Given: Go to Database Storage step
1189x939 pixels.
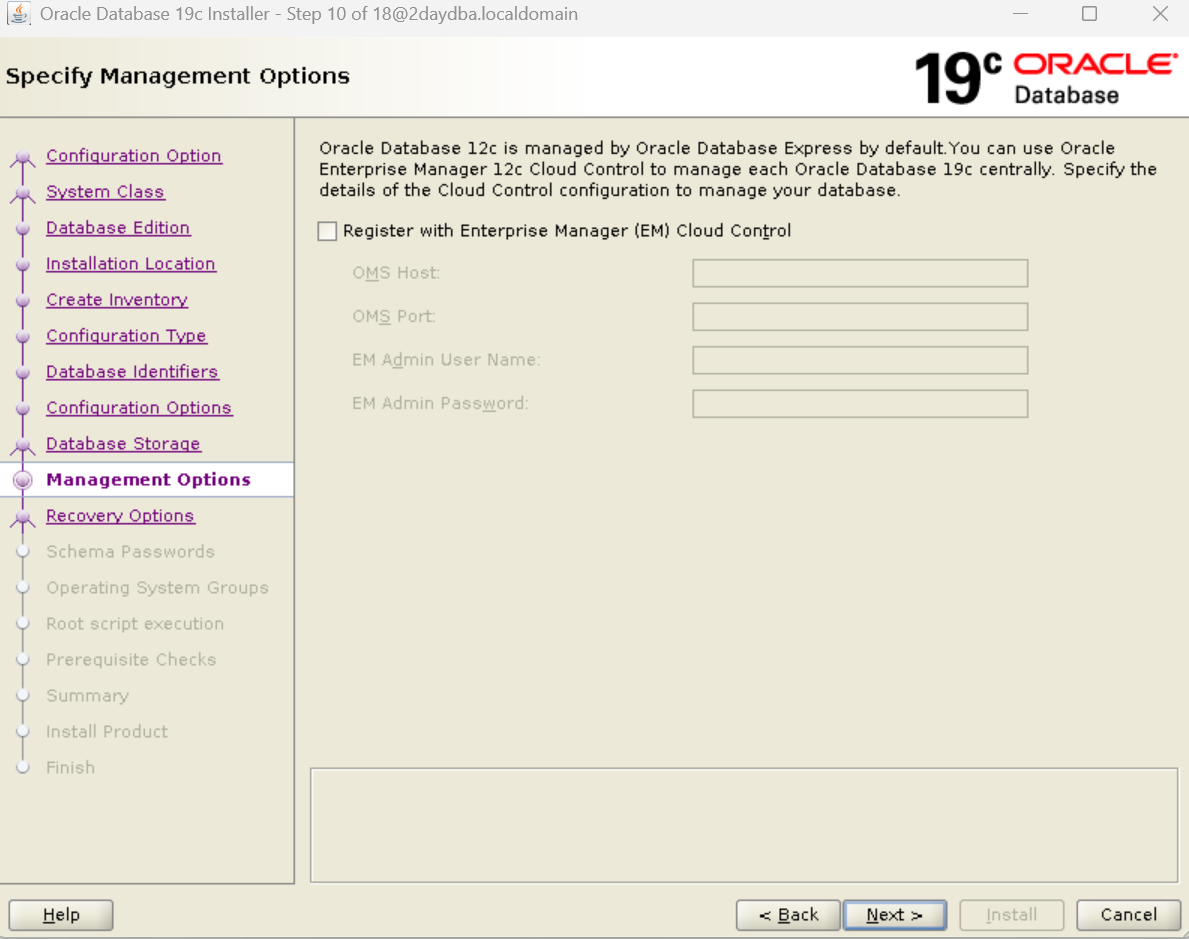Looking at the screenshot, I should point(123,444).
